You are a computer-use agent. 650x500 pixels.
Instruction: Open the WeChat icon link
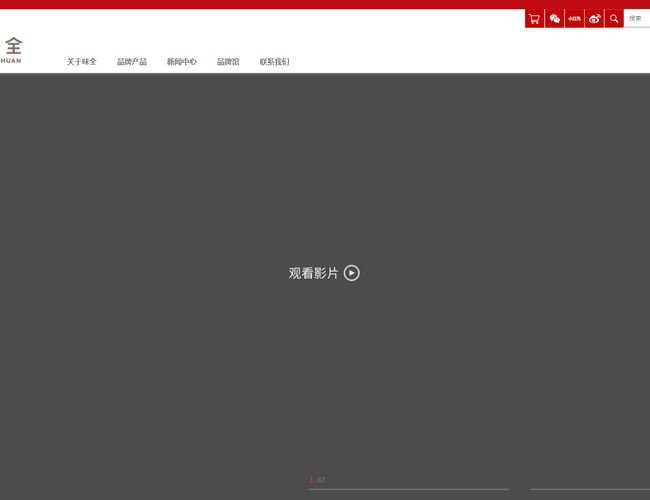pos(554,19)
